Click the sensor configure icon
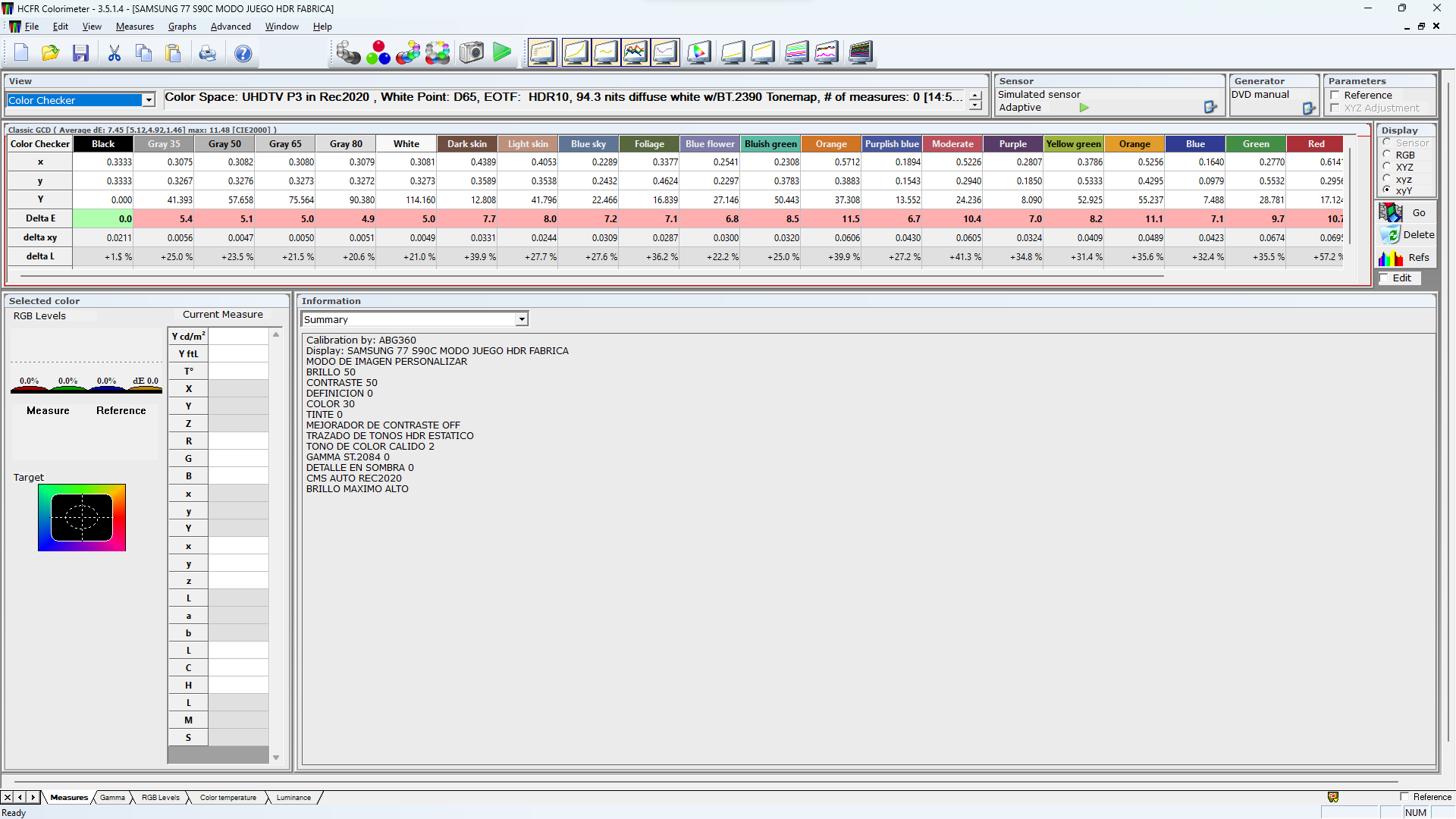Image resolution: width=1456 pixels, height=819 pixels. point(1210,108)
